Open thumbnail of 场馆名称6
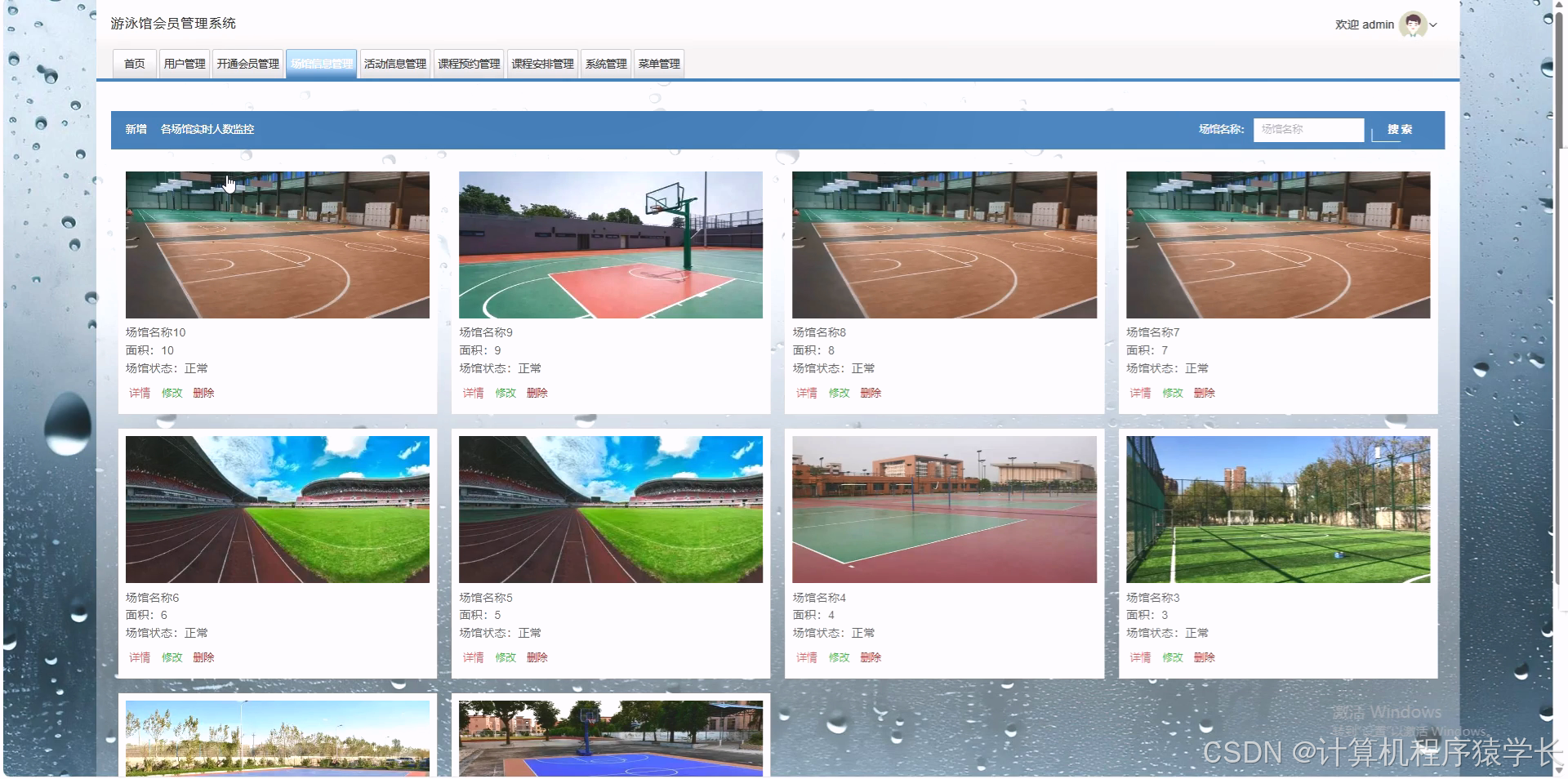Screen dimensions: 1568x779 [x=278, y=510]
